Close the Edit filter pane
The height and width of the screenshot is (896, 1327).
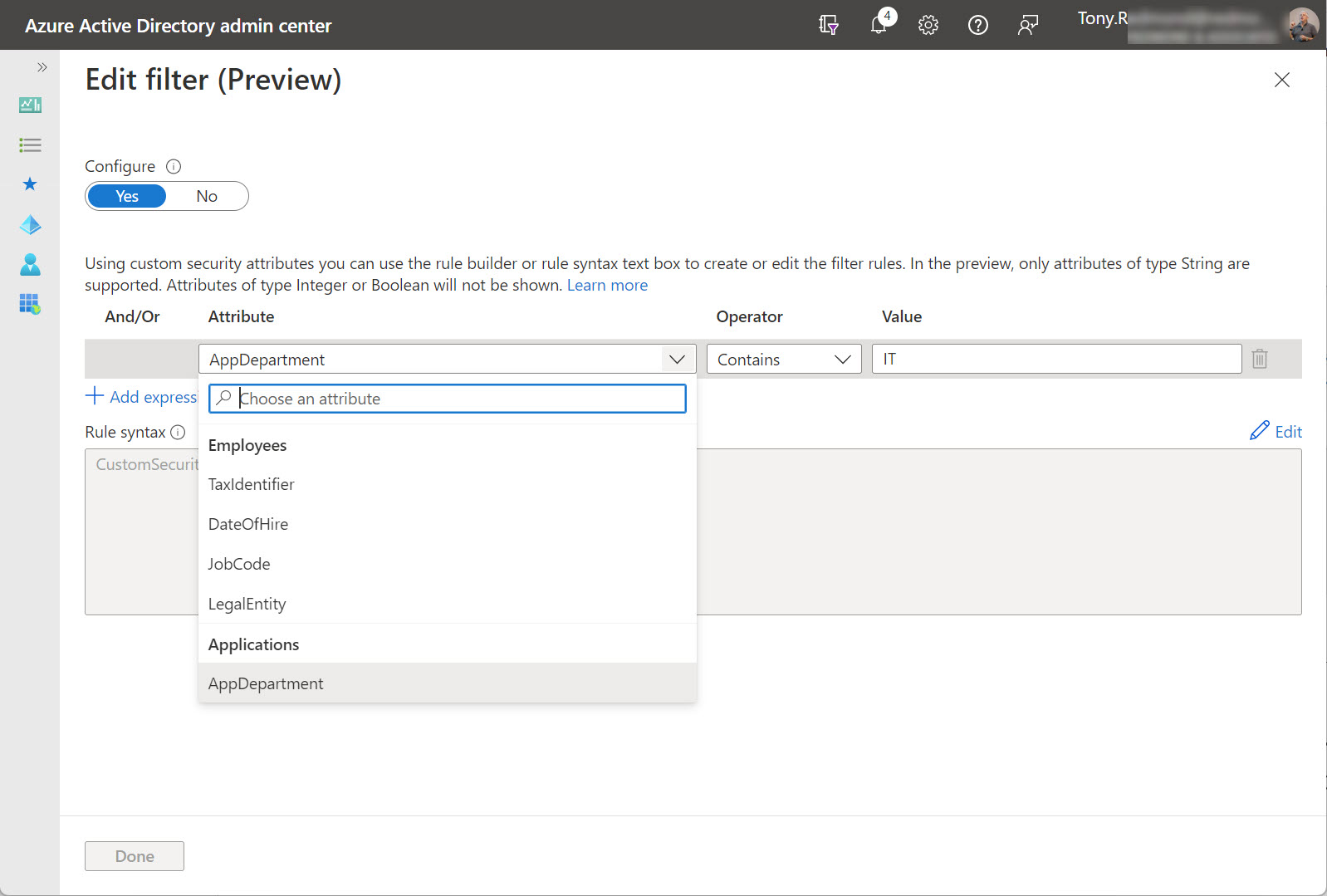(x=1282, y=80)
